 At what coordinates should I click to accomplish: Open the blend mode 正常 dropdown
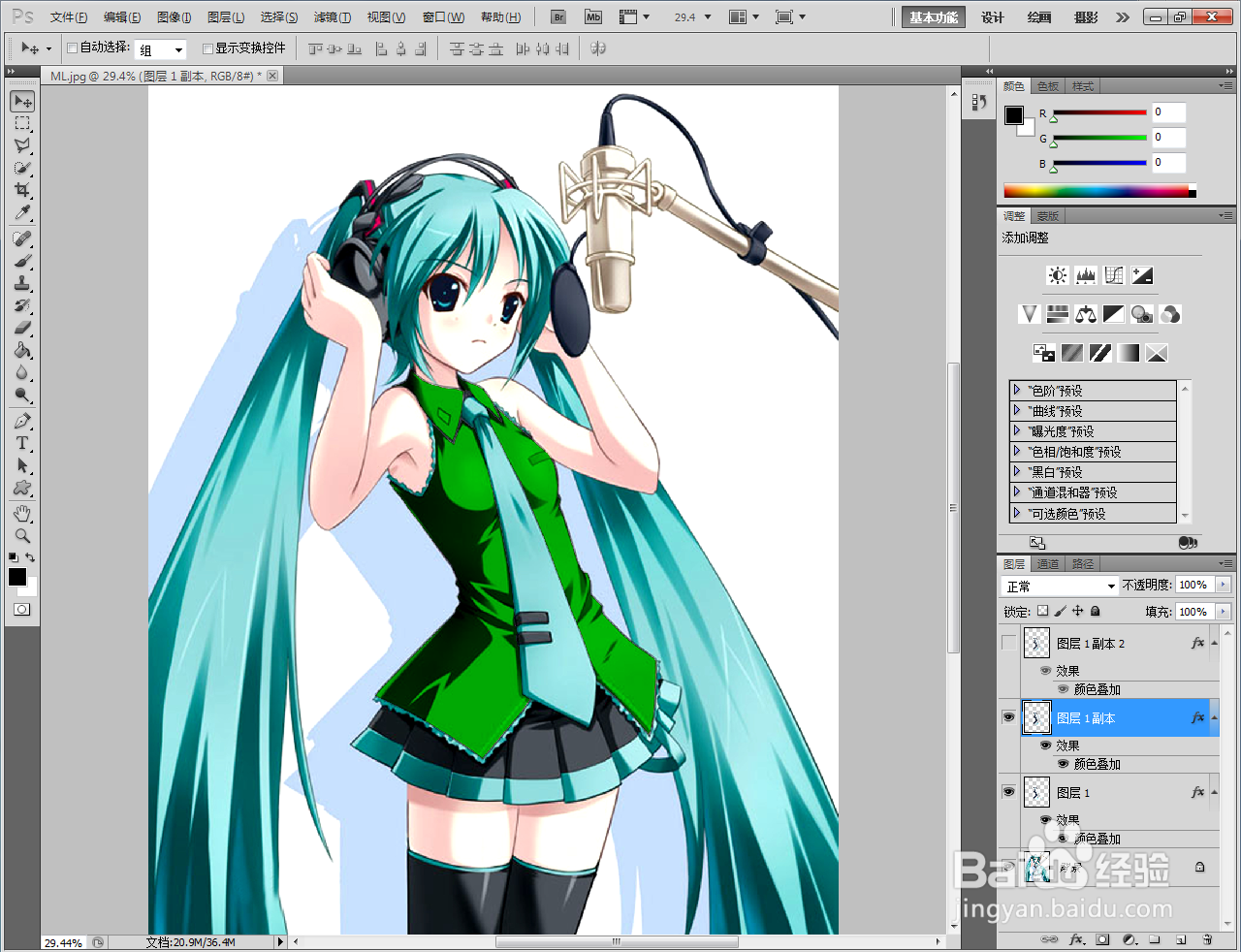[x=1061, y=587]
